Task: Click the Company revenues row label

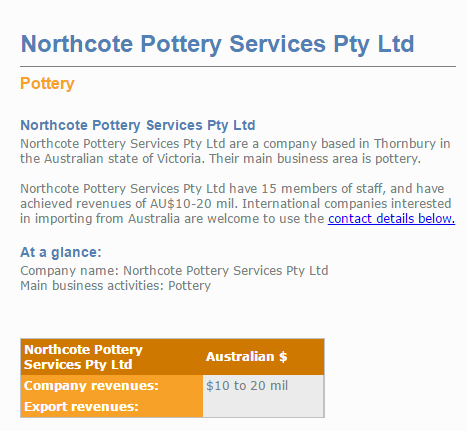Action: pos(91,386)
